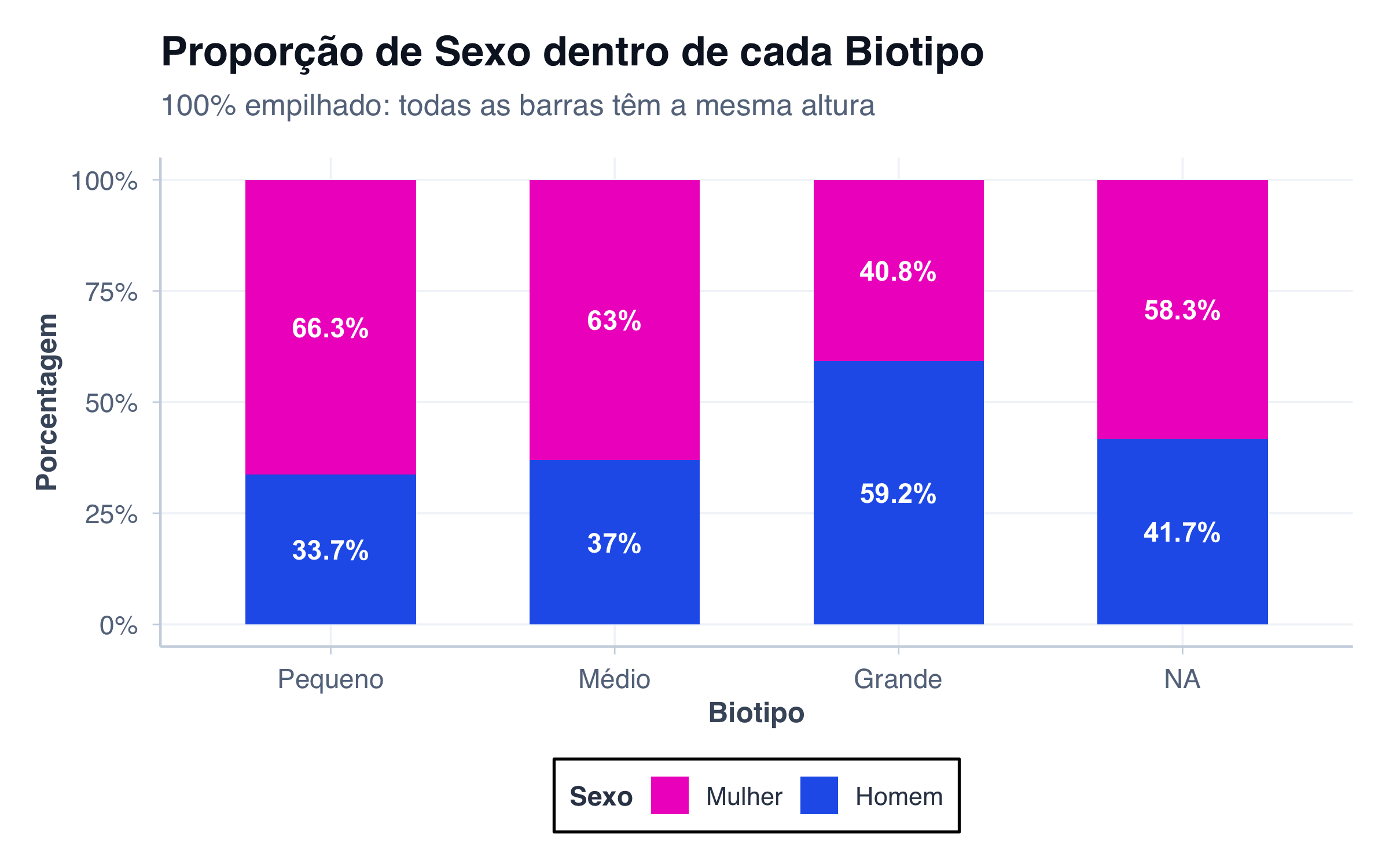Click the chart title Proporção de Sexo
The width and height of the screenshot is (1389, 868).
click(x=572, y=52)
